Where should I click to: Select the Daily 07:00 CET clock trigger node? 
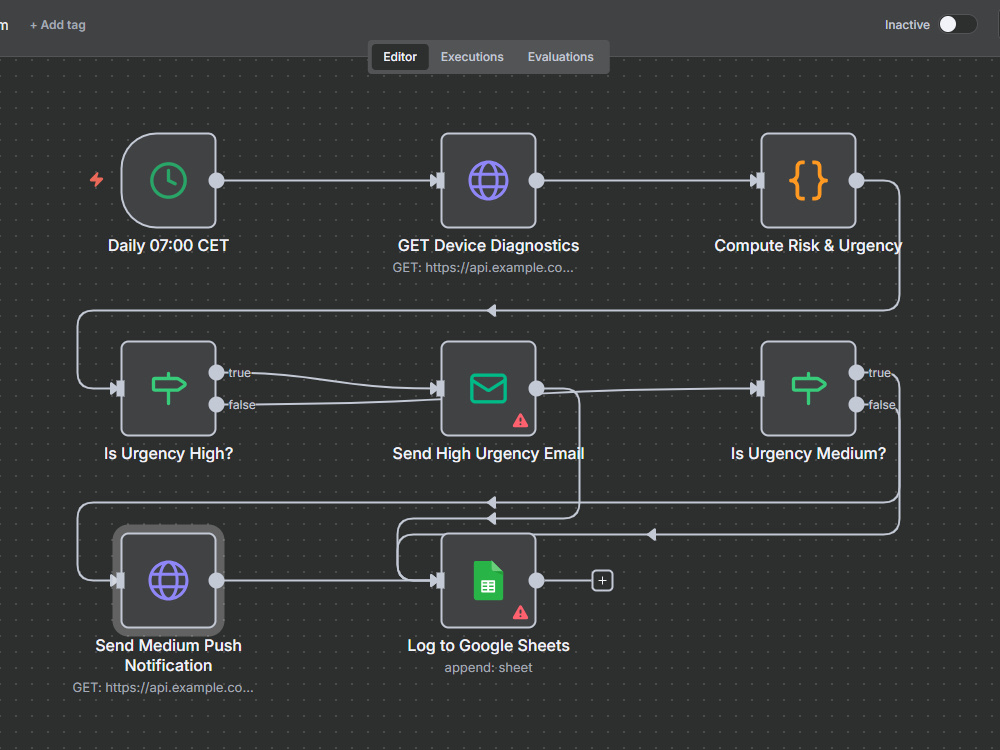(x=168, y=180)
